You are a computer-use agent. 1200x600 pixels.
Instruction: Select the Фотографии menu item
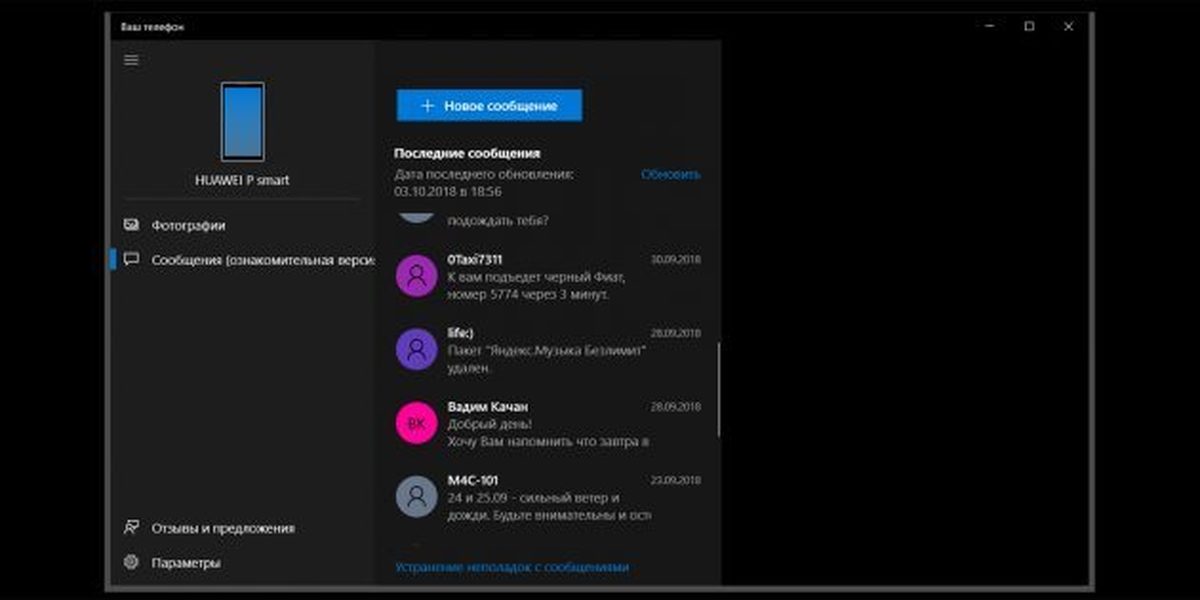(x=188, y=225)
